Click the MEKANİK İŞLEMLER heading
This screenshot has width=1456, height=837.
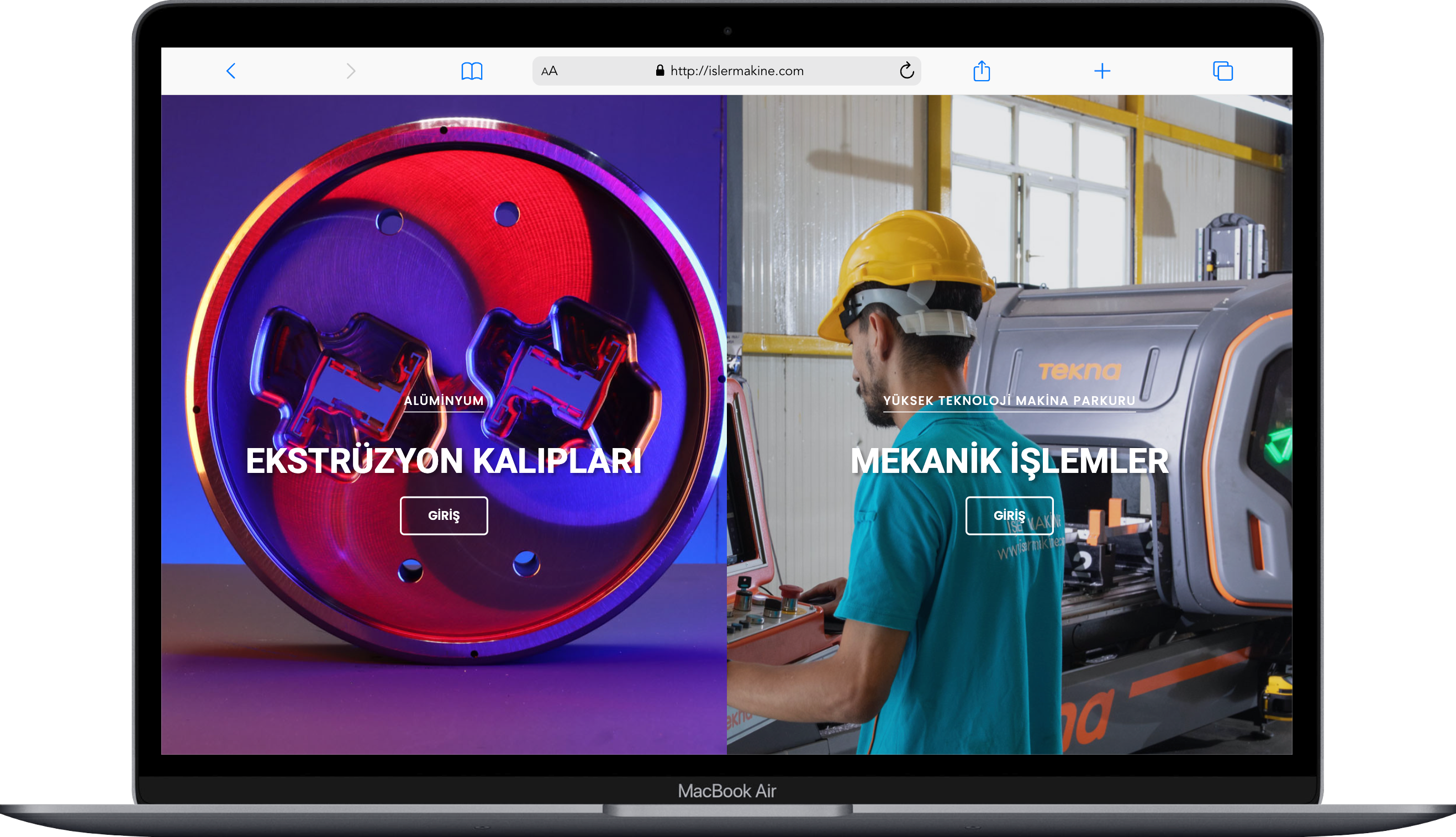click(x=1009, y=461)
